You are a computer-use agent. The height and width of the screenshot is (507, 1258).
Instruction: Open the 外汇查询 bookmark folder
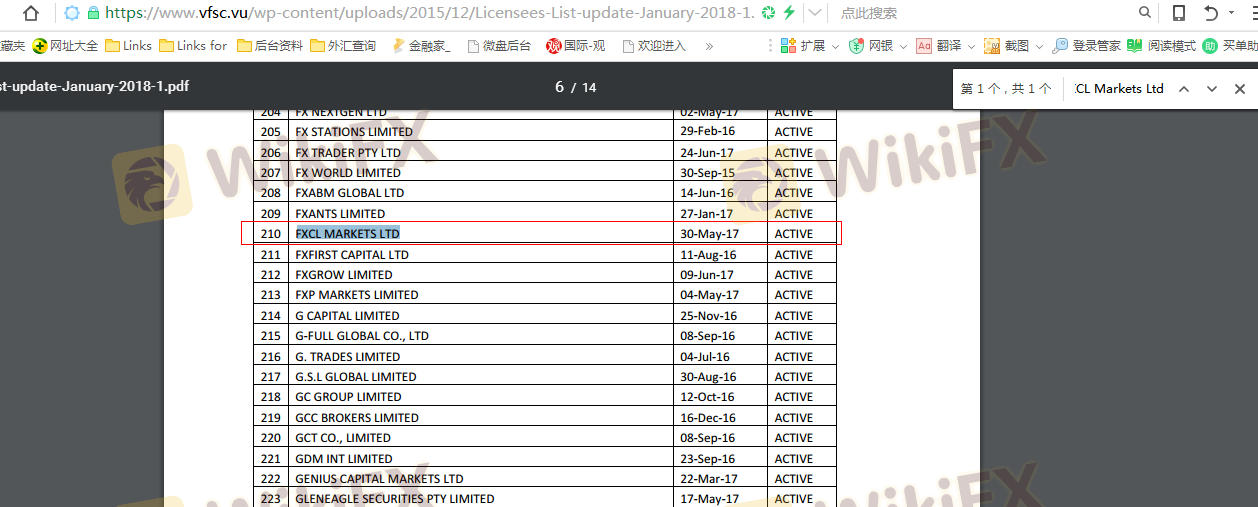coord(343,46)
